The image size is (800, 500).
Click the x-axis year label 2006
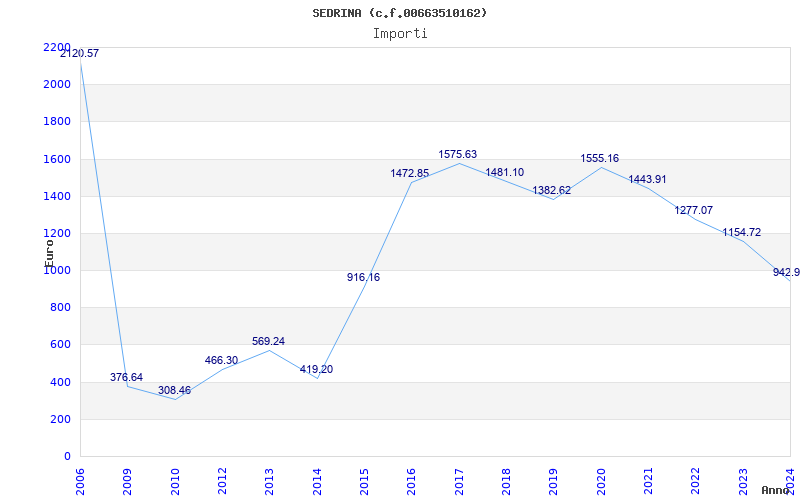[x=80, y=482]
